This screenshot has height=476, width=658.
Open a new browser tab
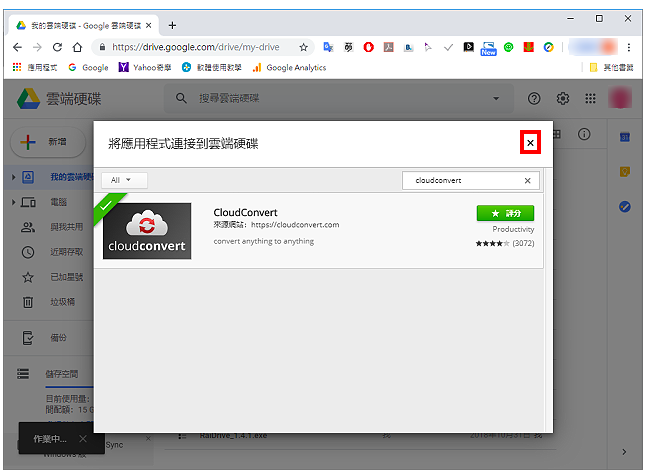pos(172,26)
